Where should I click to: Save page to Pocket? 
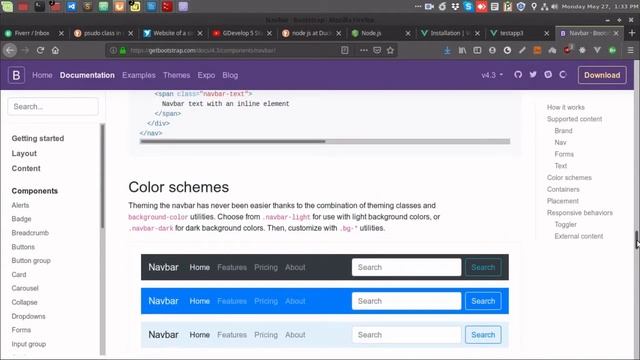click(377, 50)
